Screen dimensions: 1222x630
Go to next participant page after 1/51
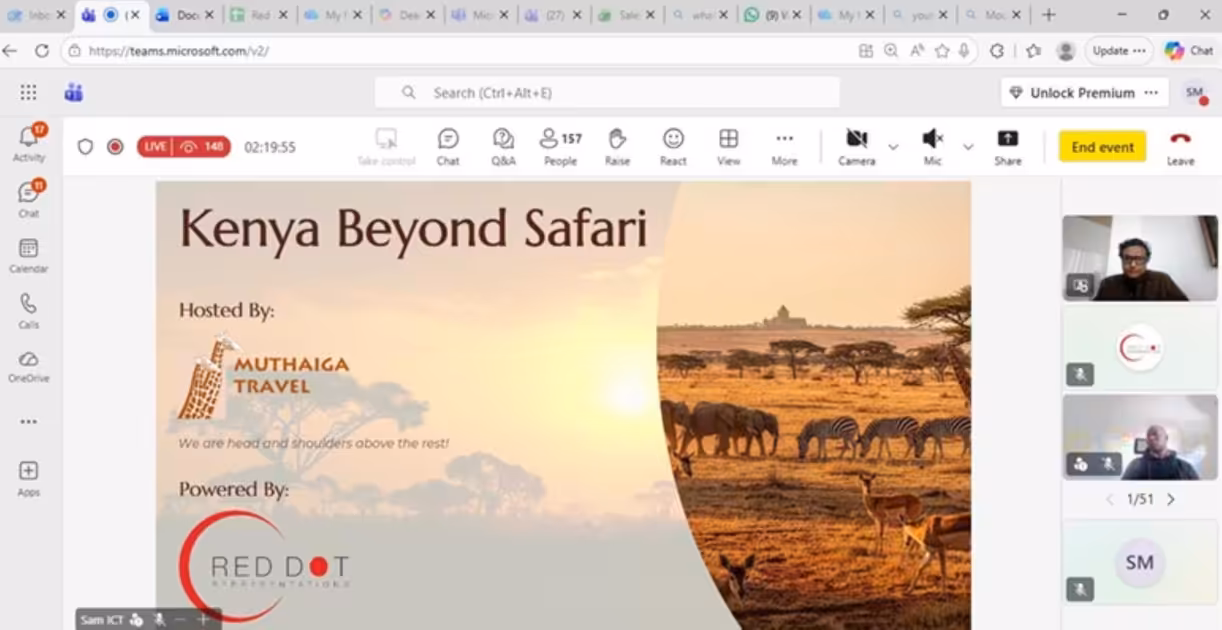(1170, 499)
